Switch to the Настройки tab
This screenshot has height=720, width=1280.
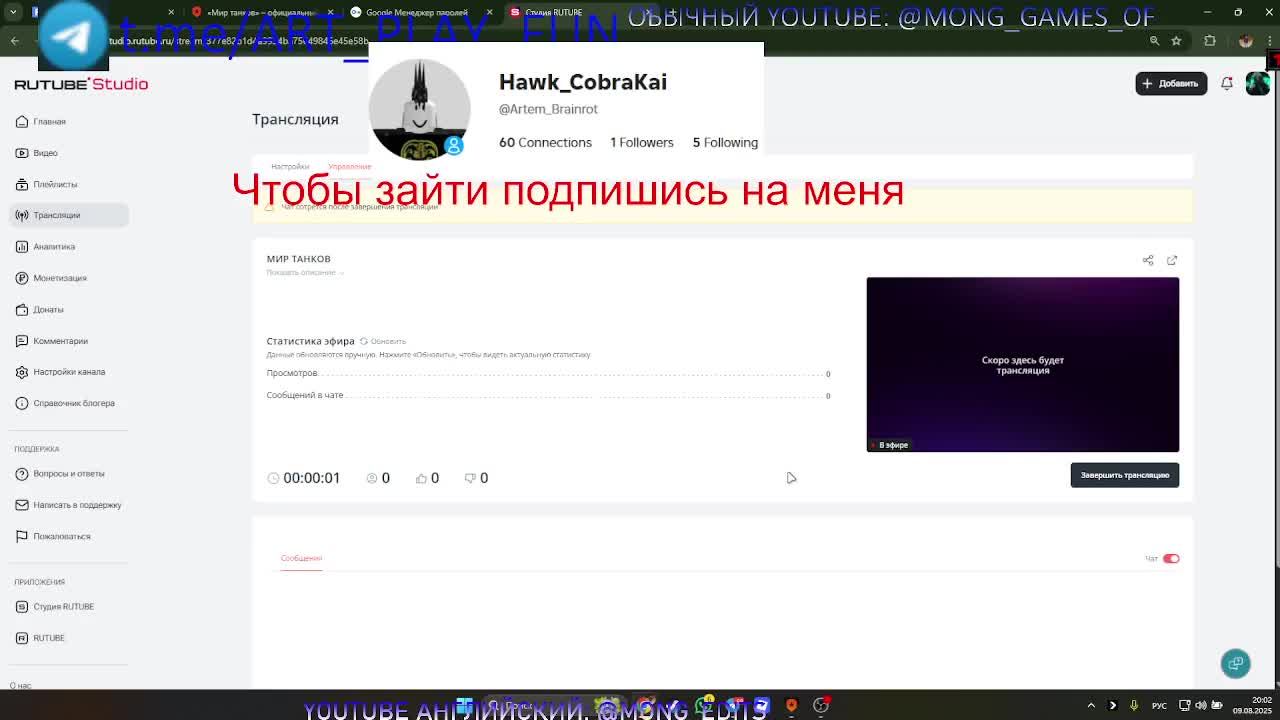(x=290, y=166)
